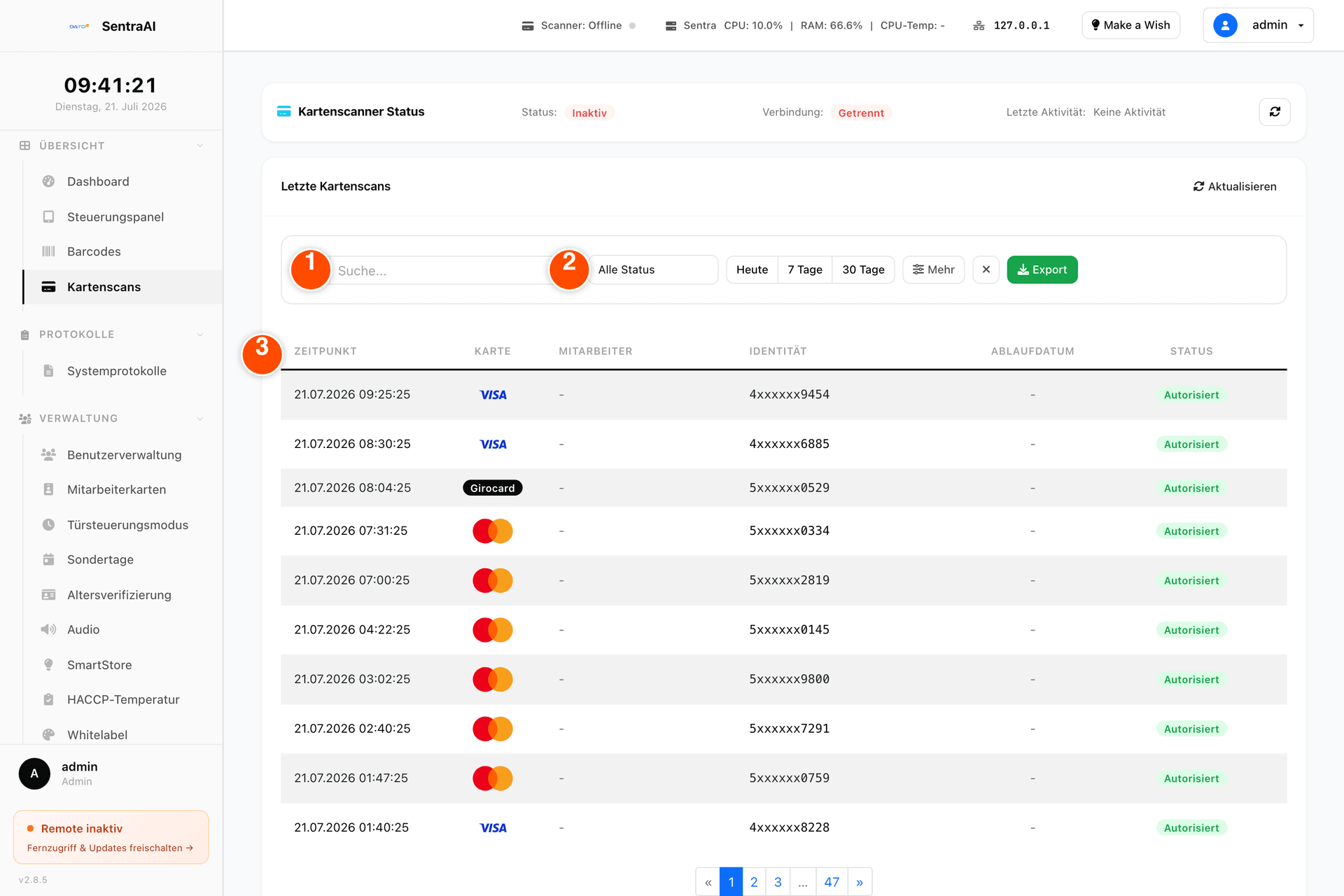Expand the Mehr filter options
Image resolution: width=1344 pixels, height=896 pixels.
tap(933, 269)
